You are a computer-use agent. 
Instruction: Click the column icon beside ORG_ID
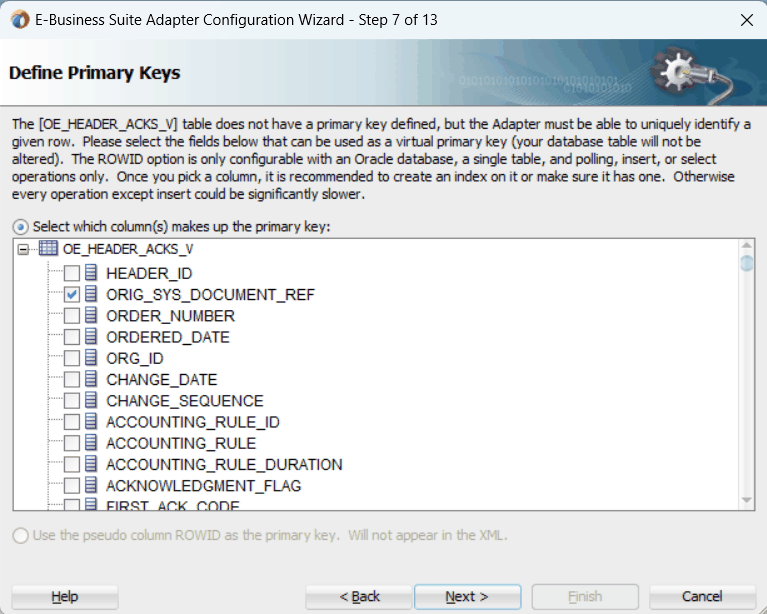[x=91, y=358]
